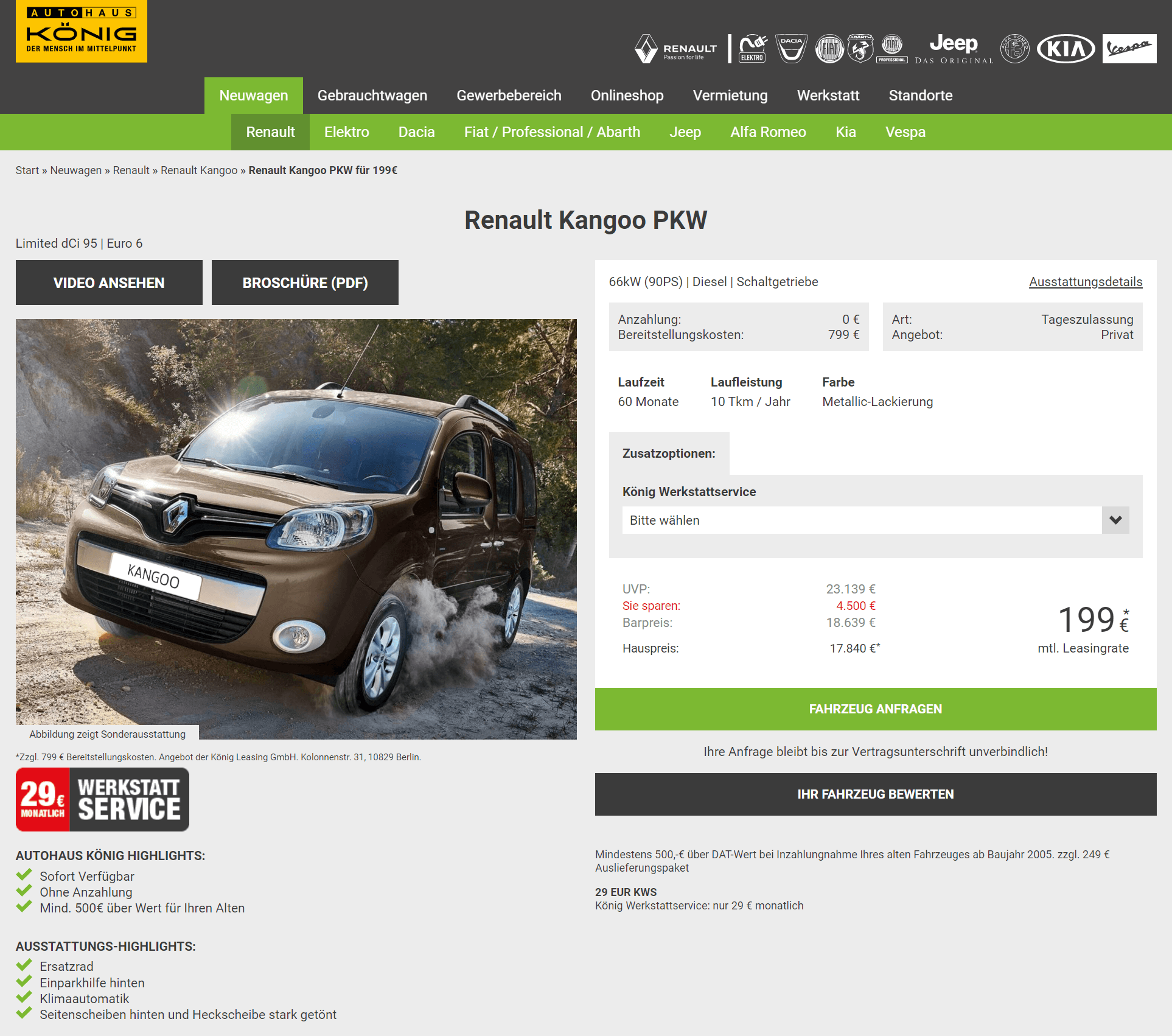
Task: Select Kia in the green submenu
Action: tap(846, 132)
